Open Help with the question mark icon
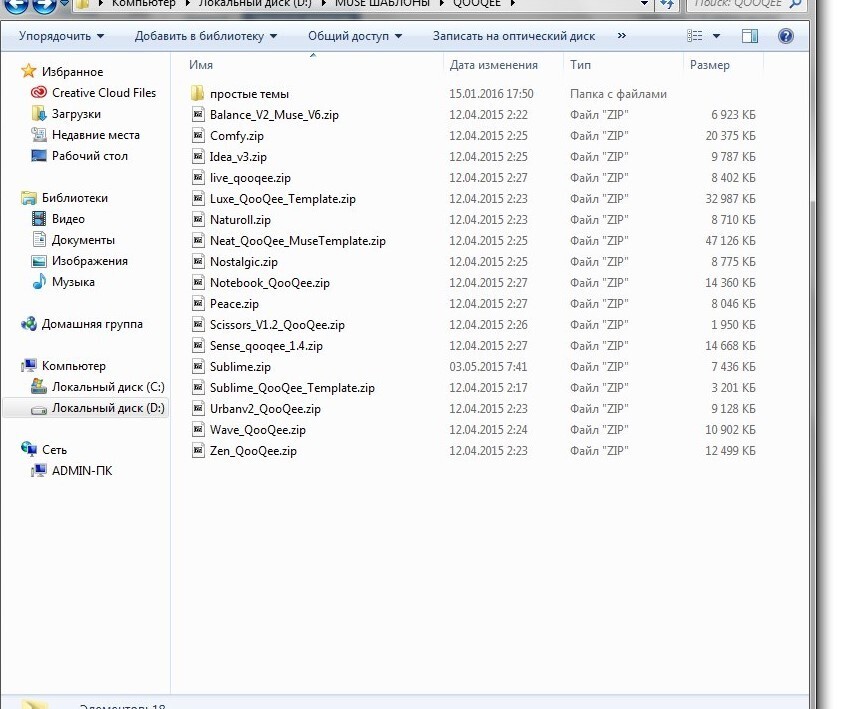 point(786,36)
